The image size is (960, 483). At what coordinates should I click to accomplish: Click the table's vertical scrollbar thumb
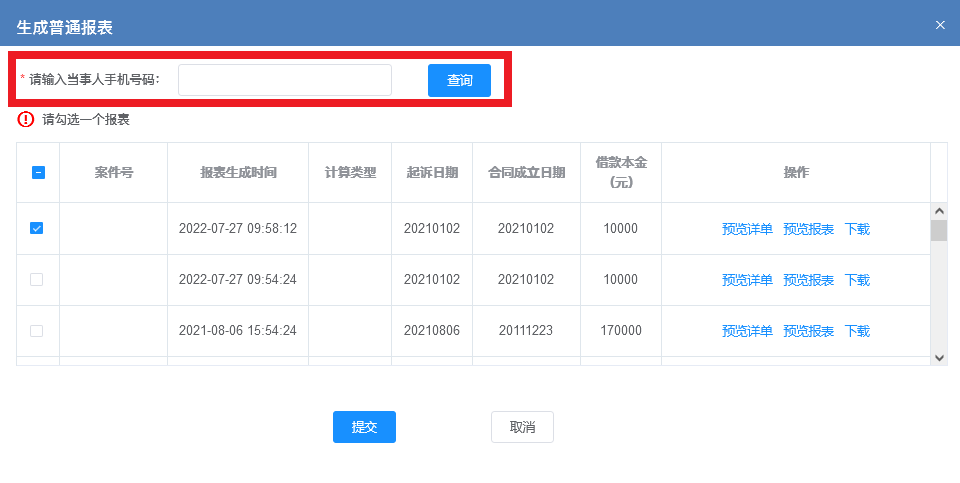[939, 231]
